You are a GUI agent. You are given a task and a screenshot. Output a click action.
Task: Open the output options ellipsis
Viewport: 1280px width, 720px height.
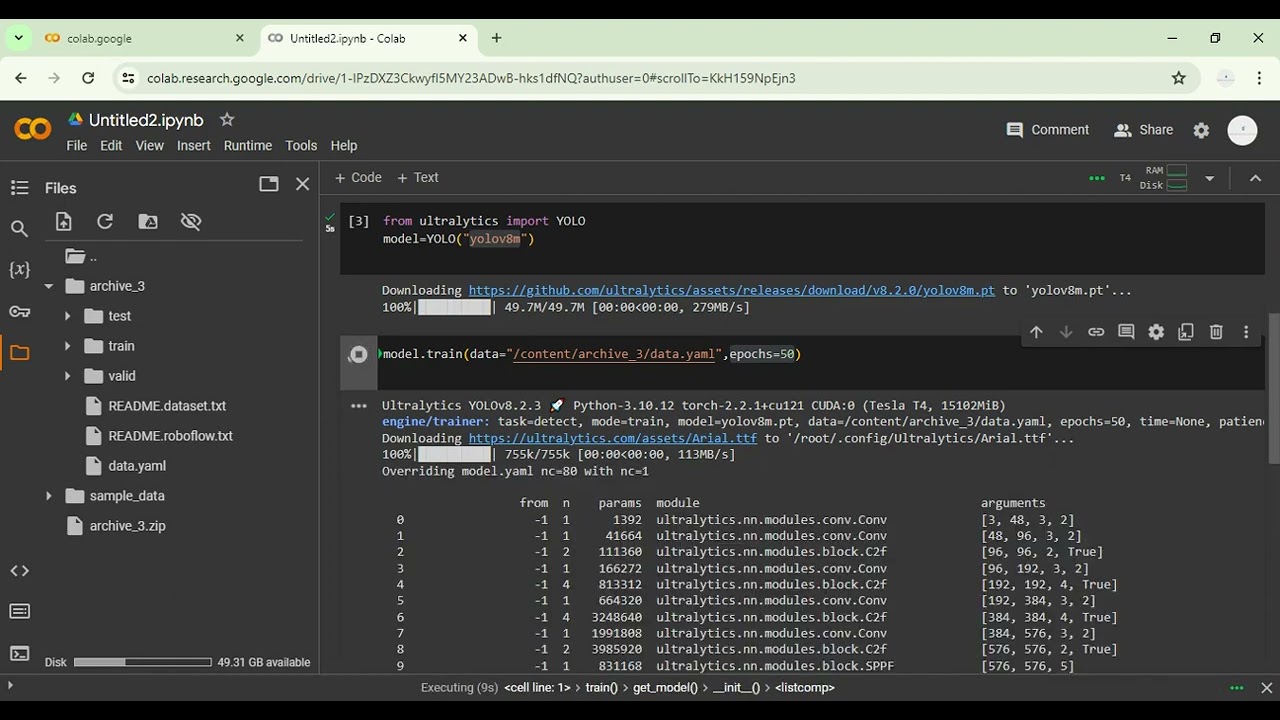[x=358, y=406]
